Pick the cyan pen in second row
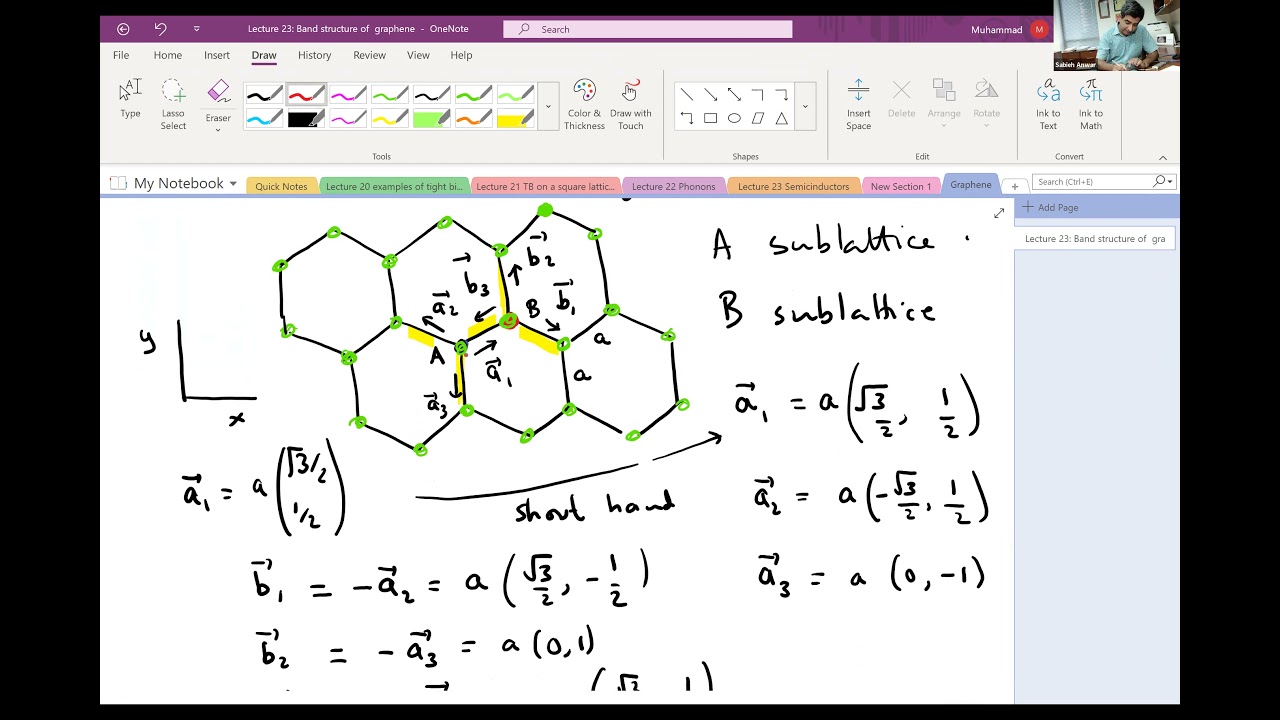This screenshot has height=720, width=1280. pos(264,119)
